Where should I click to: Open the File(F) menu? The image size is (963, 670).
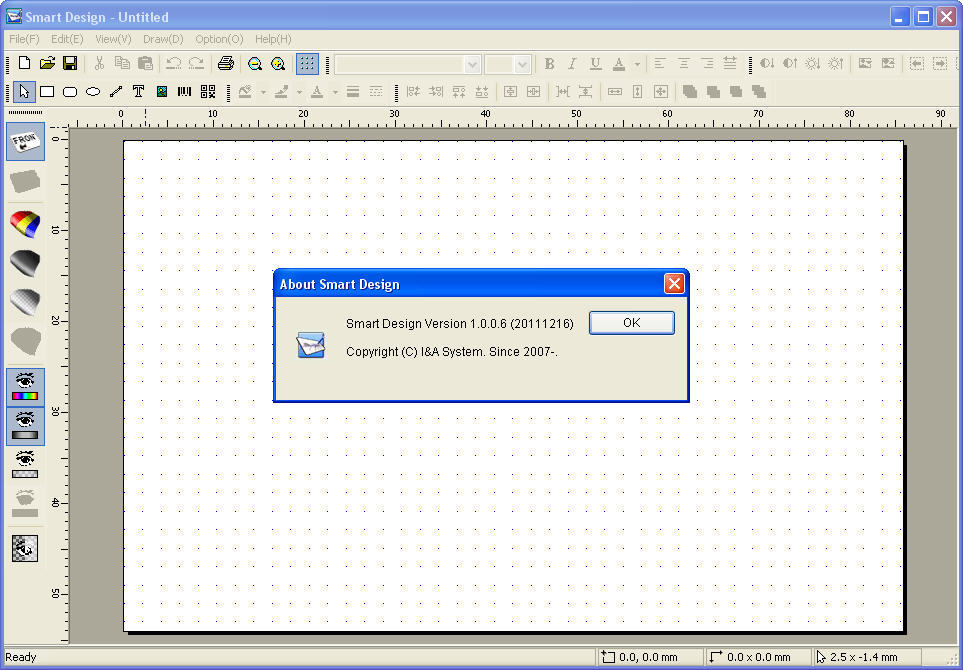24,39
